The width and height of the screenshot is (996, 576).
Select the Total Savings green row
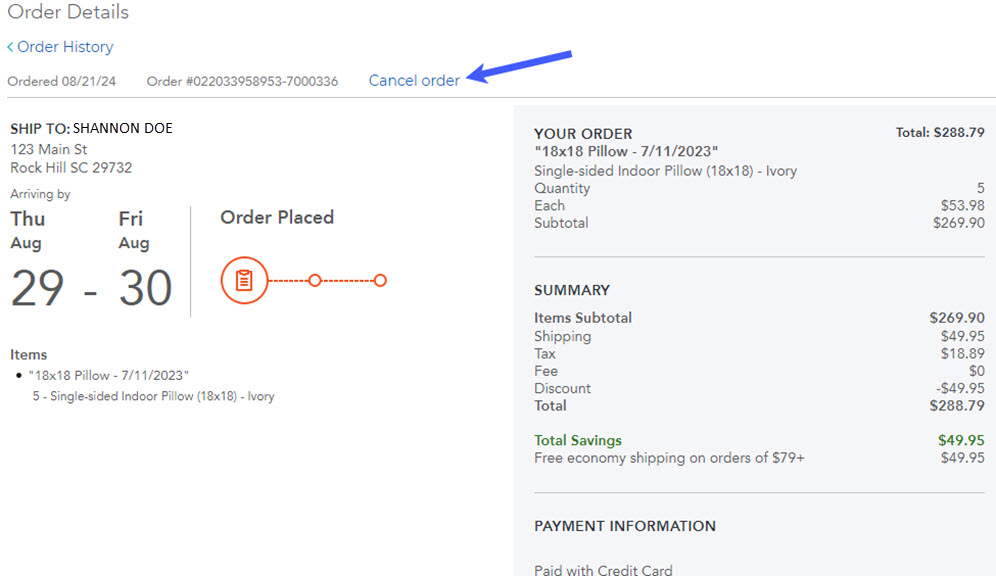(578, 440)
